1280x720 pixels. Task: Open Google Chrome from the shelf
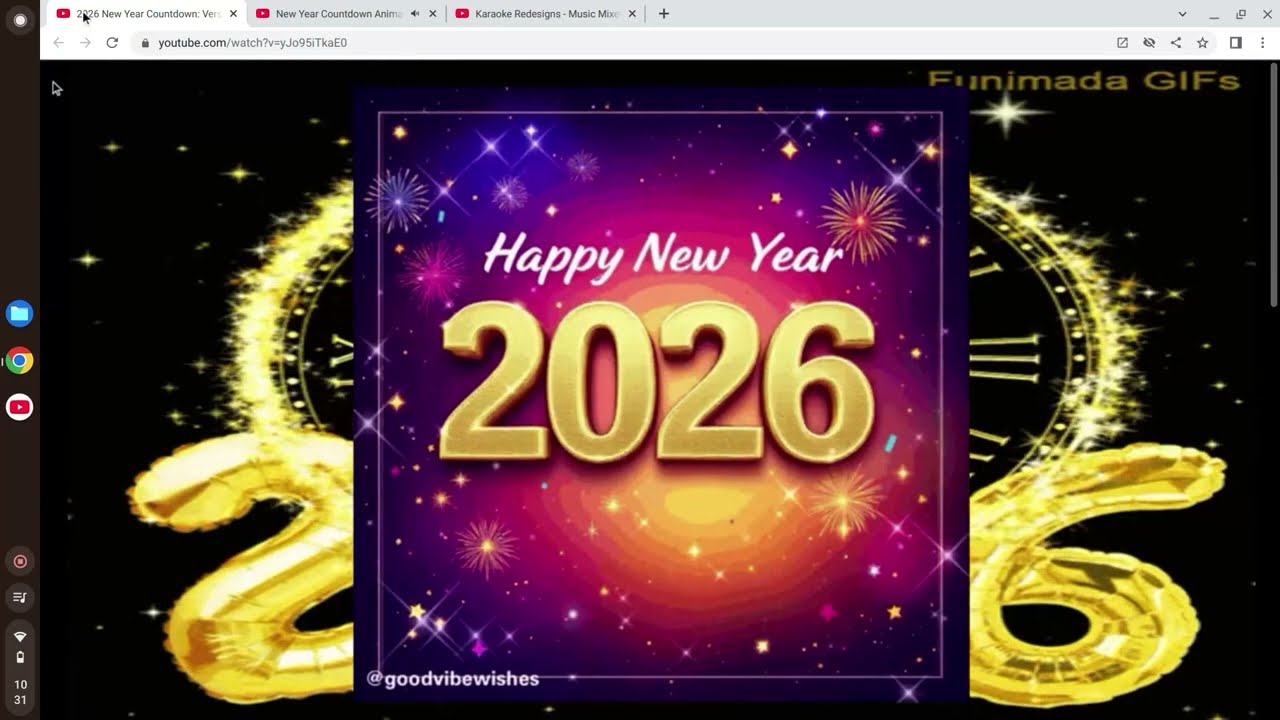click(x=19, y=361)
